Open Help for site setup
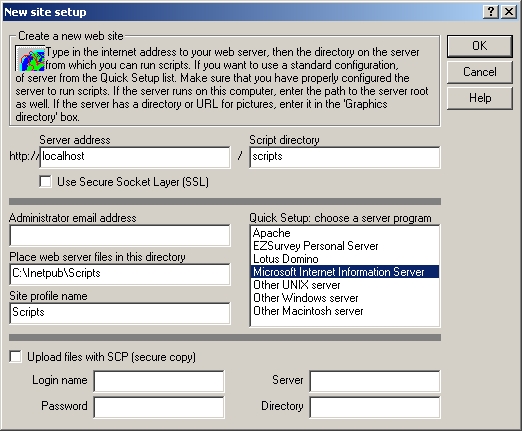This screenshot has height=431, width=522. click(480, 98)
